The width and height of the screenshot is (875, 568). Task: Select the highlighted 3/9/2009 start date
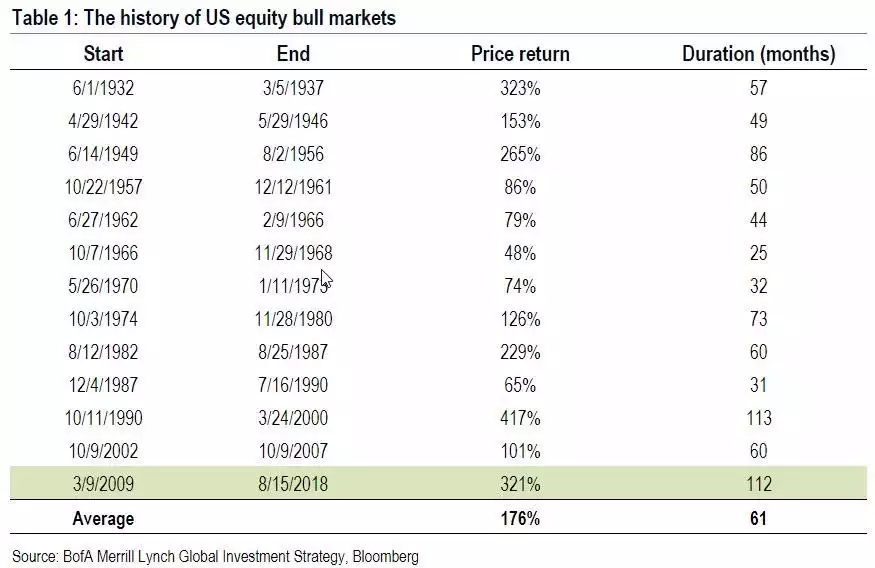pos(103,483)
